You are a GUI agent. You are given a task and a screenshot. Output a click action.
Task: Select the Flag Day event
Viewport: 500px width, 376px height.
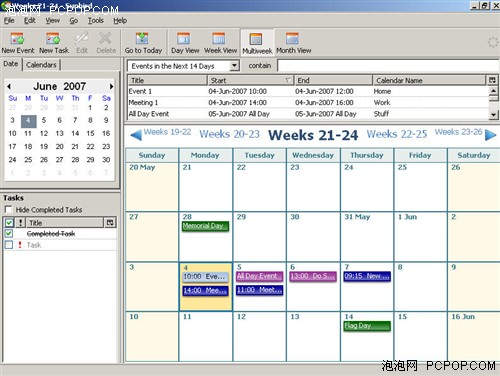click(367, 326)
